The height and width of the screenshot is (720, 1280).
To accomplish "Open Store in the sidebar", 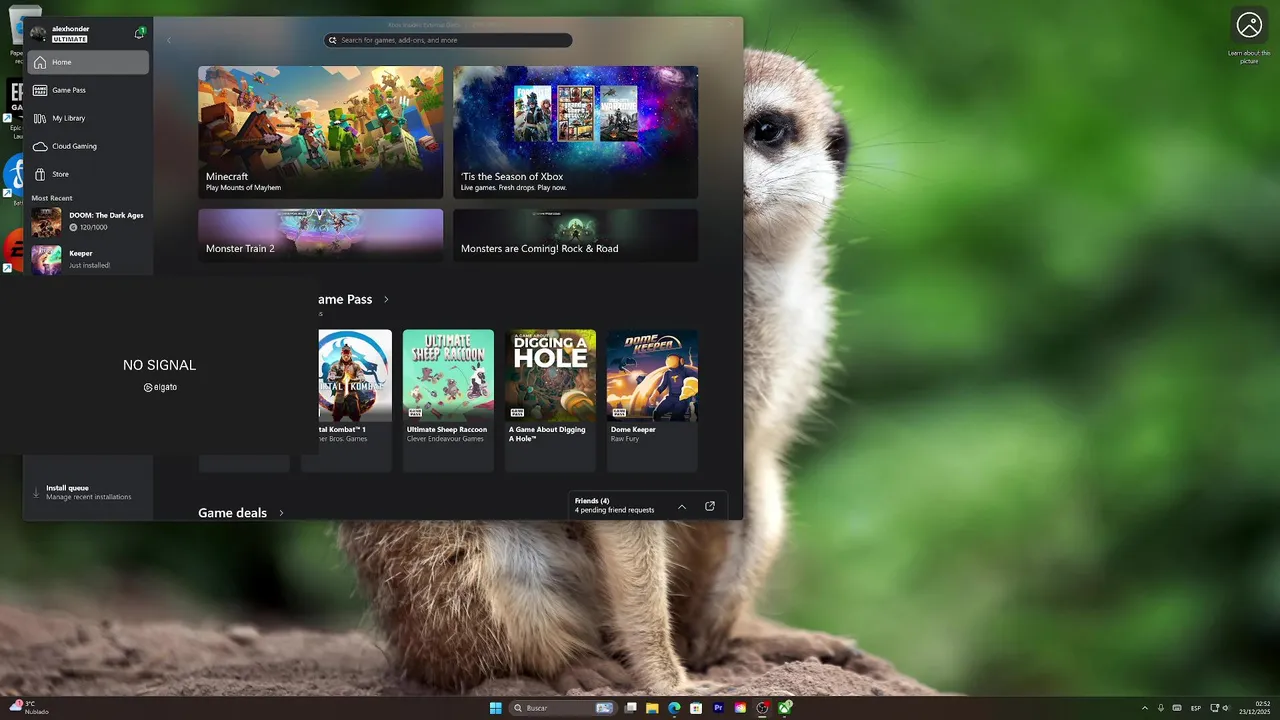I will pos(88,174).
